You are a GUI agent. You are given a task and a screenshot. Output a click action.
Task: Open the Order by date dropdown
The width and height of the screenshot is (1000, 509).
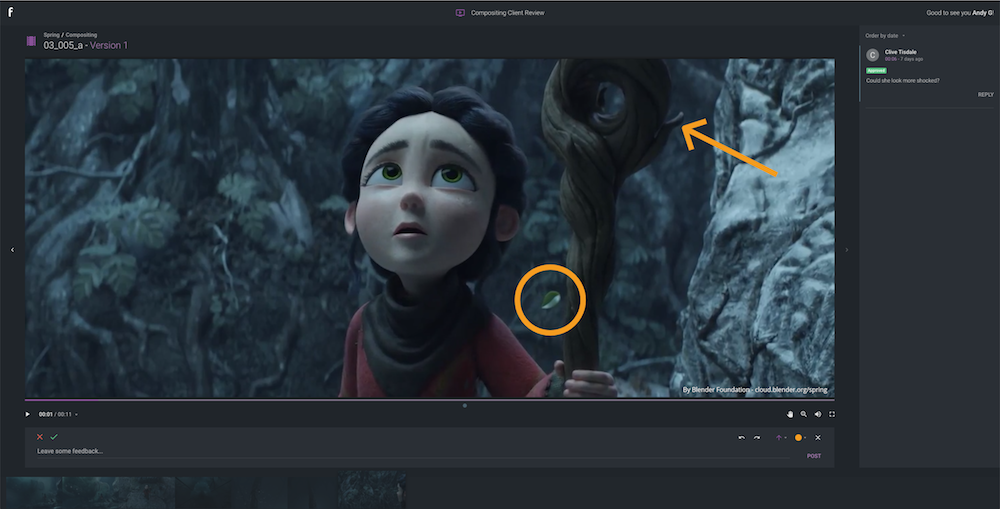pos(885,36)
